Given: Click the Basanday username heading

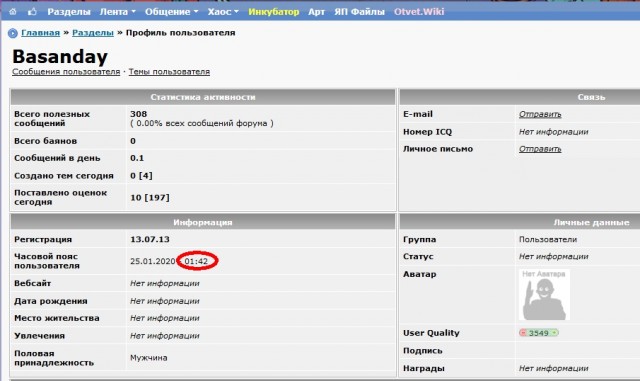Looking at the screenshot, I should (x=60, y=56).
